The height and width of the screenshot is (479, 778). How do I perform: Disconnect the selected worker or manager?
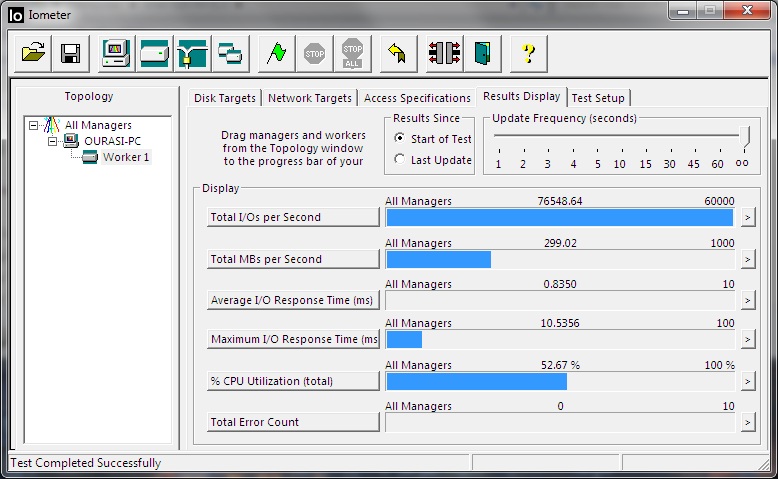445,53
